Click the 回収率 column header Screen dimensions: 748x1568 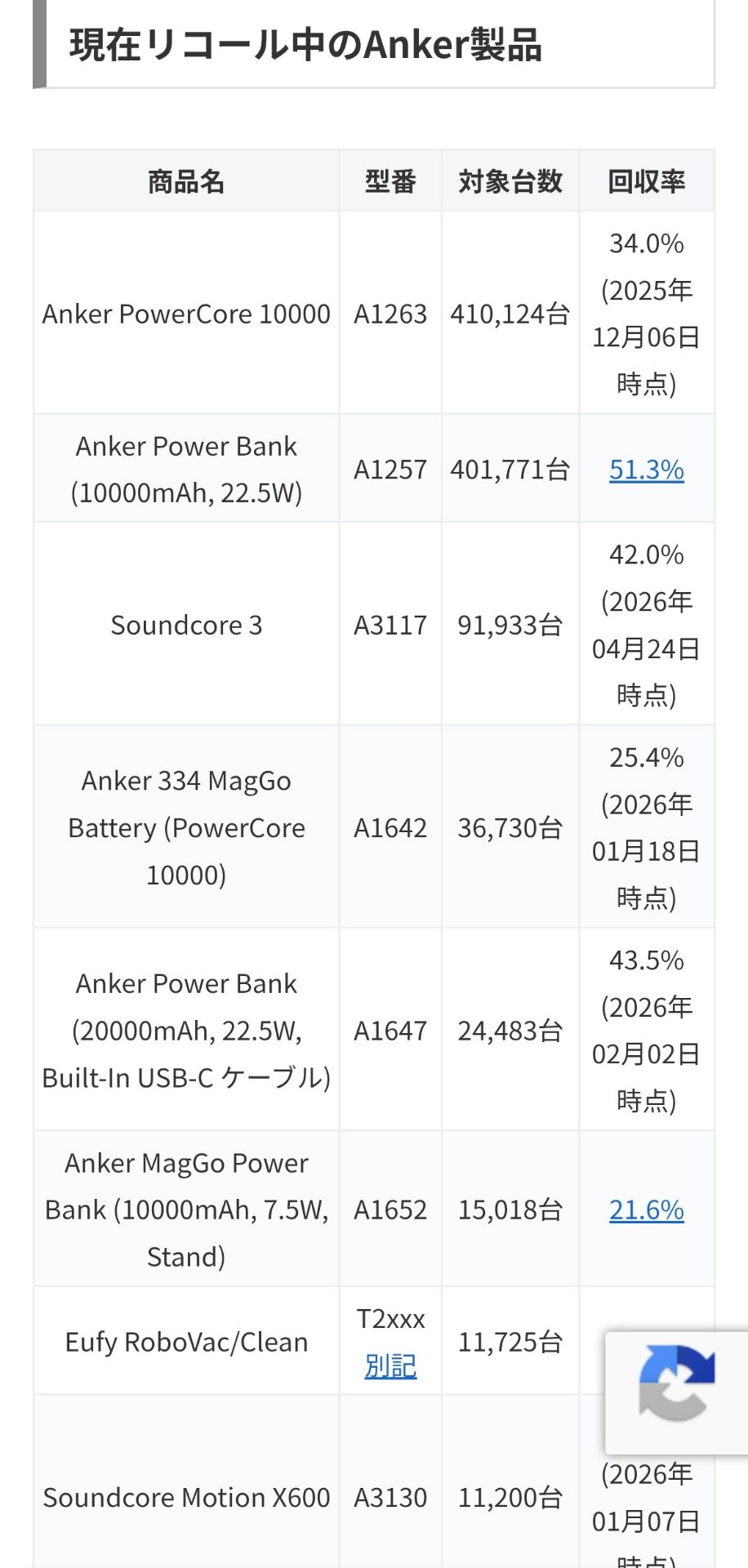pyautogui.click(x=646, y=181)
